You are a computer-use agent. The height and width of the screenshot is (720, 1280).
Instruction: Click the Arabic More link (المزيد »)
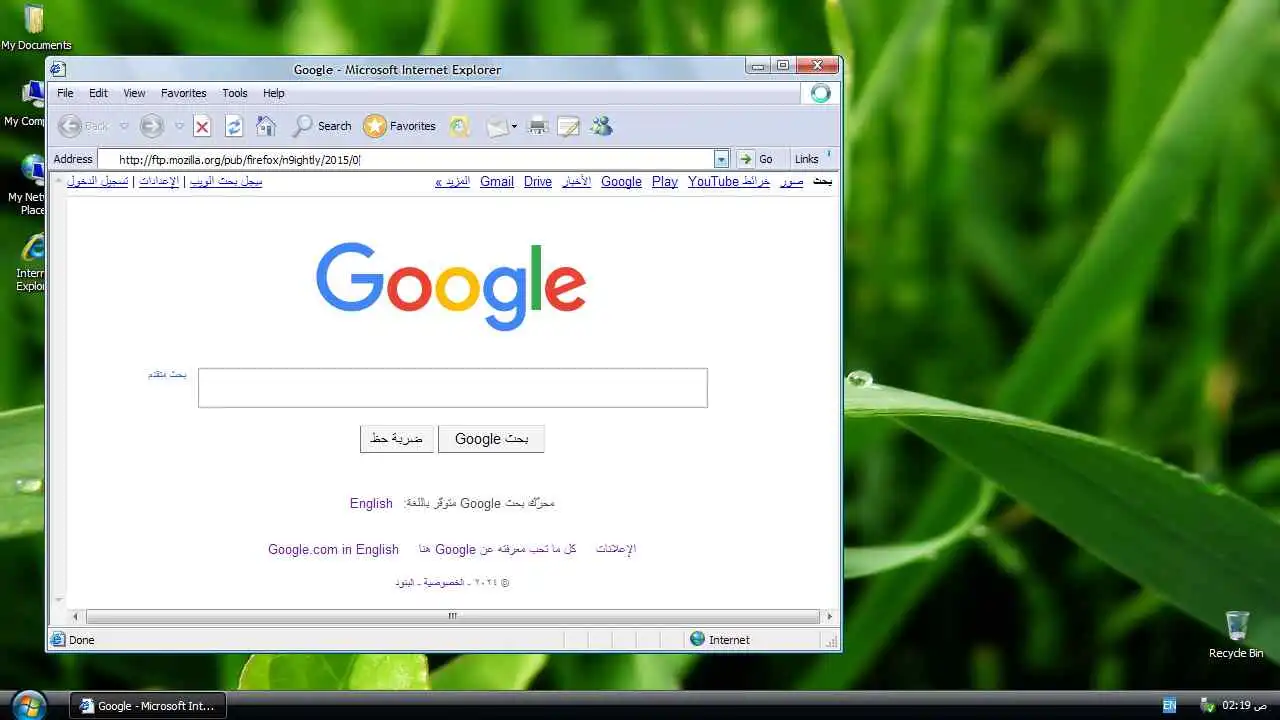click(x=453, y=181)
